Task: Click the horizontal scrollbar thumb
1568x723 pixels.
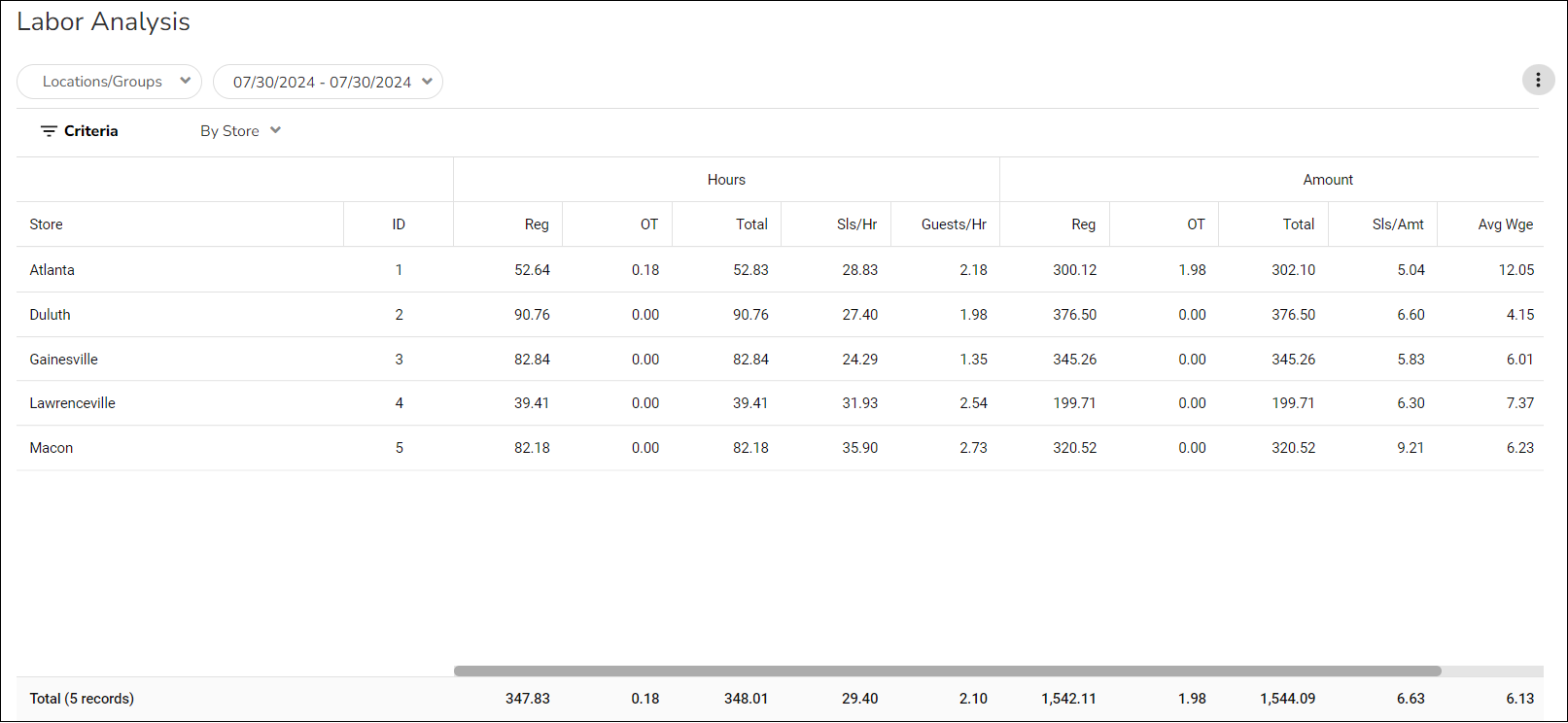Action: (x=947, y=671)
